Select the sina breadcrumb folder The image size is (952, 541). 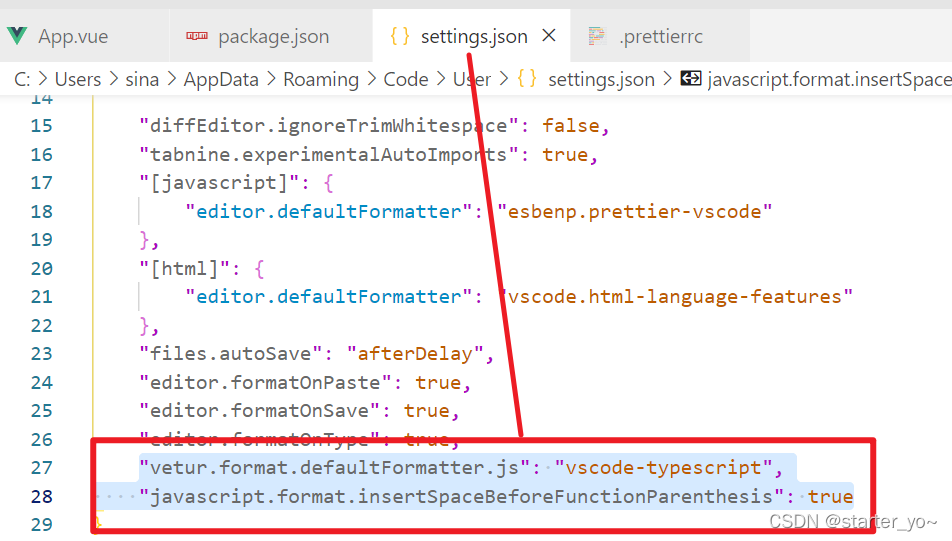tap(142, 79)
